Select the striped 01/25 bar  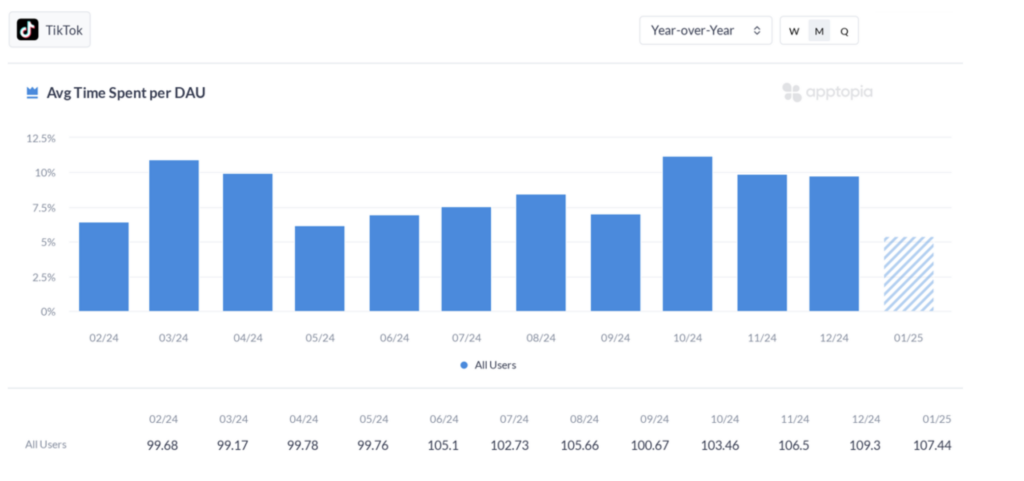point(908,274)
